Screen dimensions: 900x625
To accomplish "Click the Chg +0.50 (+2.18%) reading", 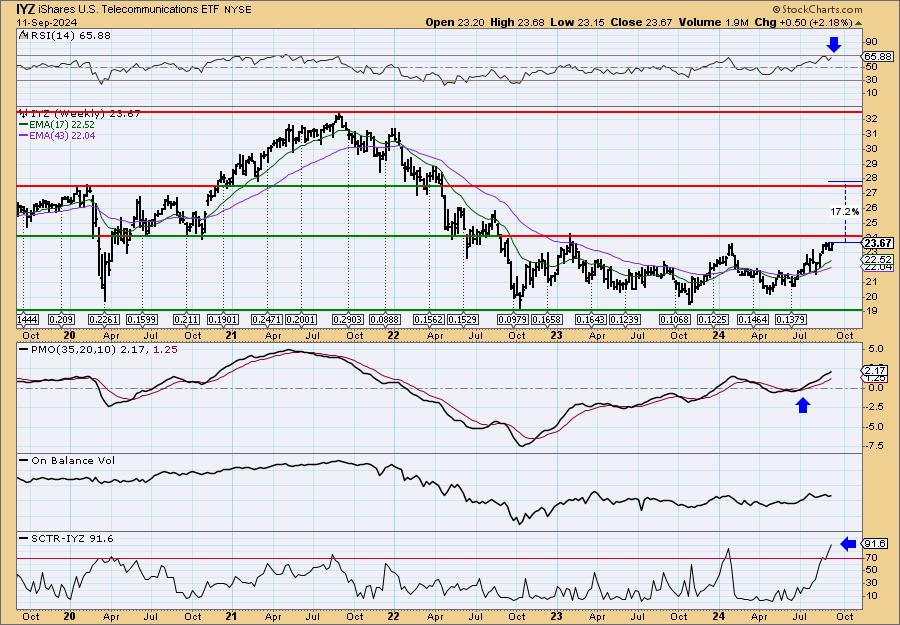I will (804, 22).
